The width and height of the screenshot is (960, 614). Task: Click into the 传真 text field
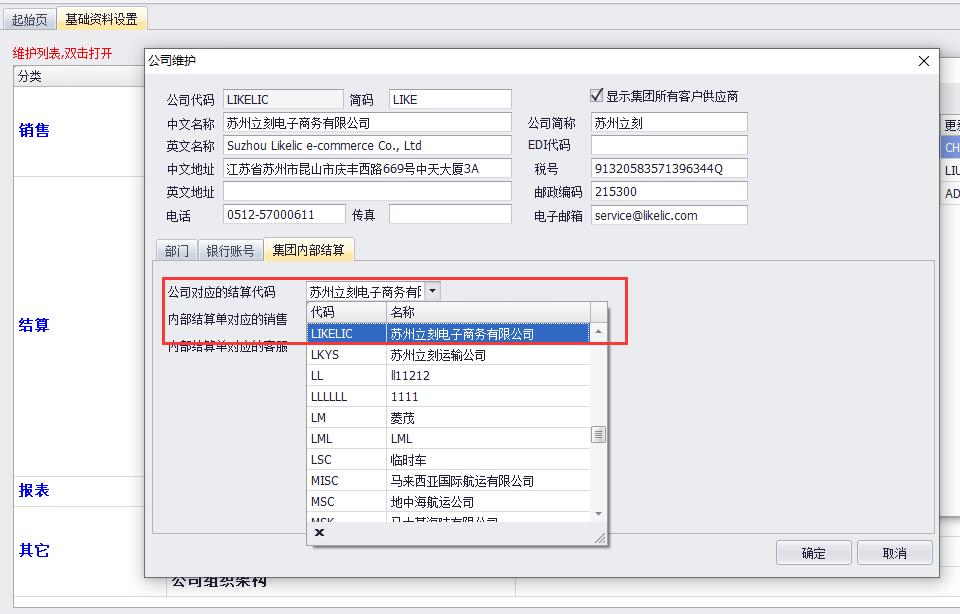pyautogui.click(x=449, y=215)
